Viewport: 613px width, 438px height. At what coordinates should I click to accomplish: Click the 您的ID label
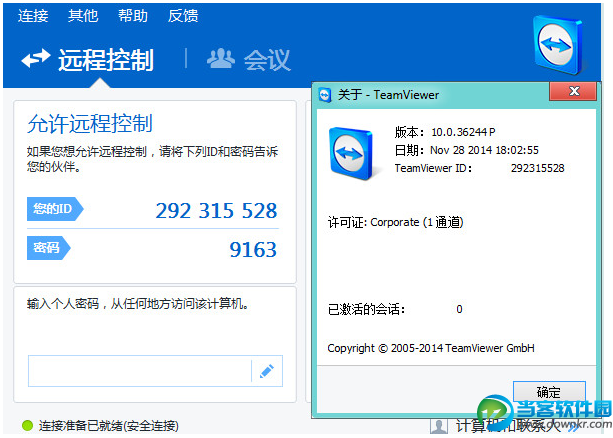pyautogui.click(x=55, y=209)
